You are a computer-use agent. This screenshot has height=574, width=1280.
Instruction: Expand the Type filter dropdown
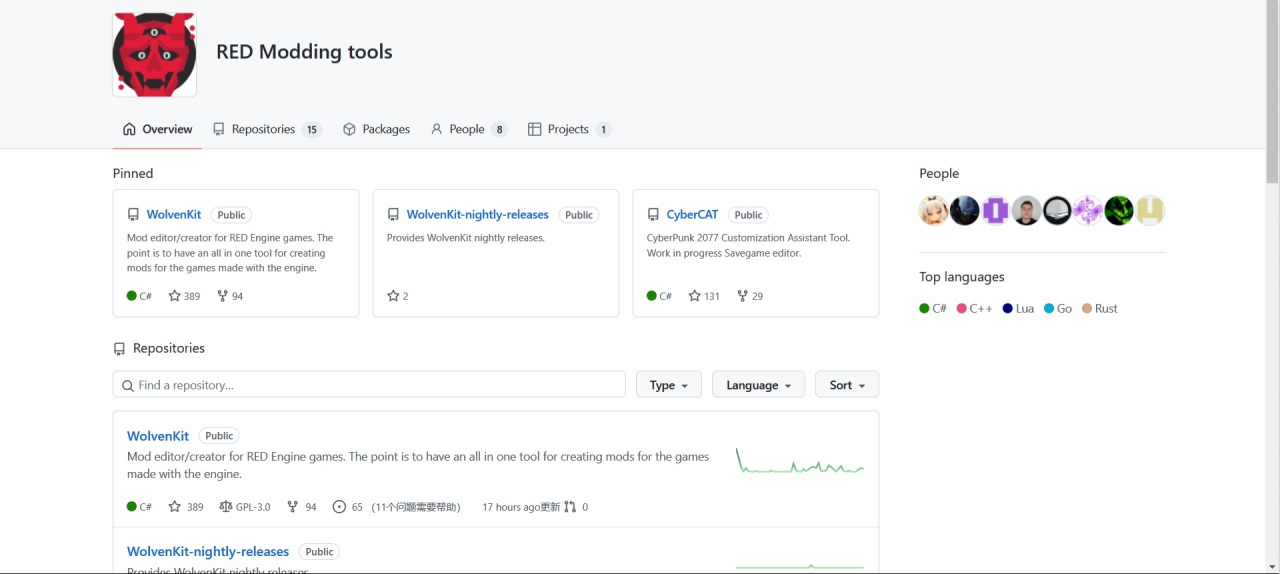pyautogui.click(x=668, y=385)
